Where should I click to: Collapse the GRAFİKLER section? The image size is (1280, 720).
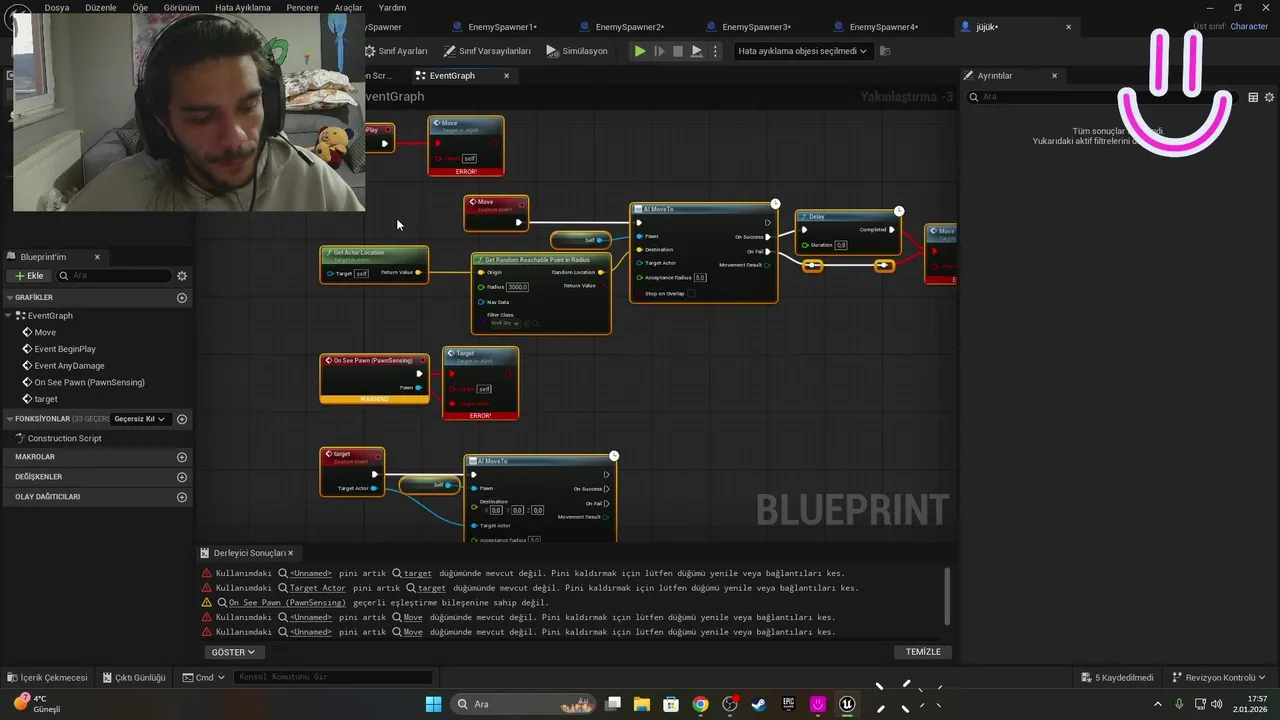[x=9, y=298]
